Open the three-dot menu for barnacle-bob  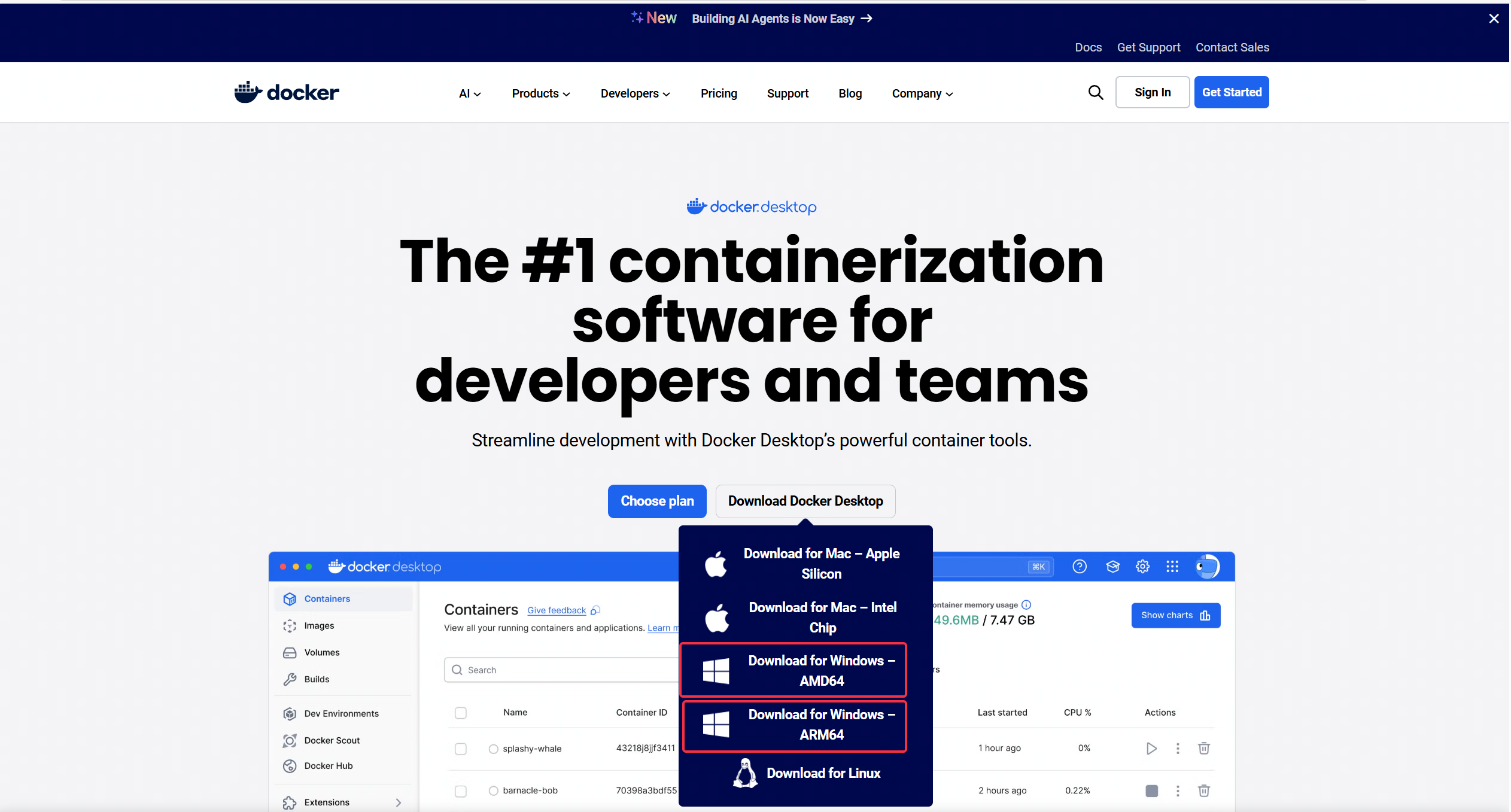[1178, 790]
